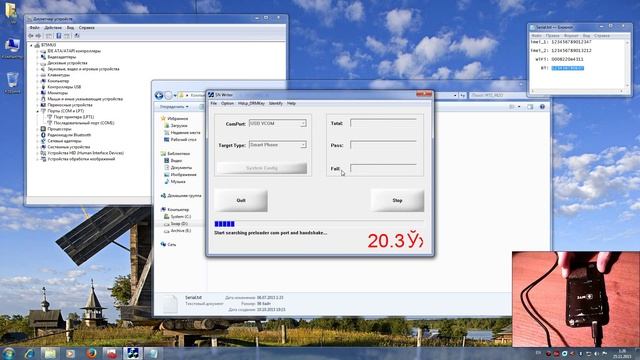Click the Pass count field
The width and height of the screenshot is (640, 360).
[x=383, y=145]
